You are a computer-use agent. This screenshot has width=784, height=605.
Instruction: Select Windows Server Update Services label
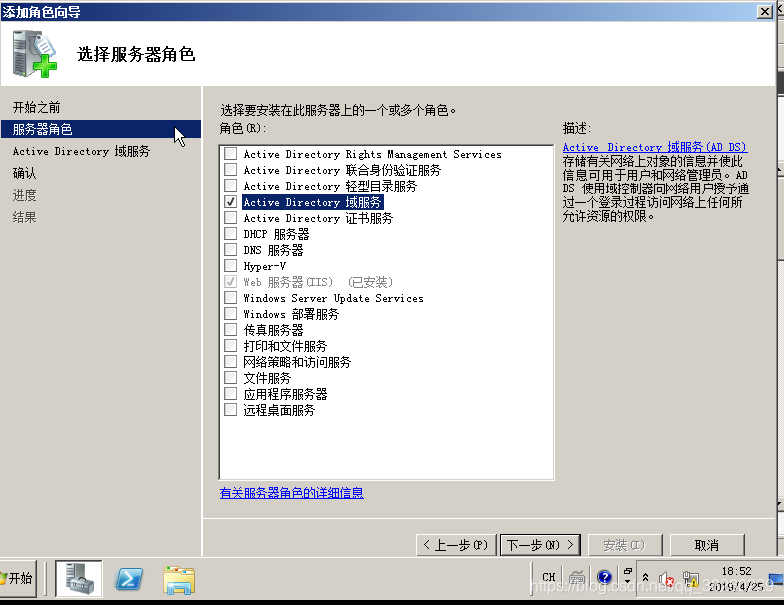point(334,298)
